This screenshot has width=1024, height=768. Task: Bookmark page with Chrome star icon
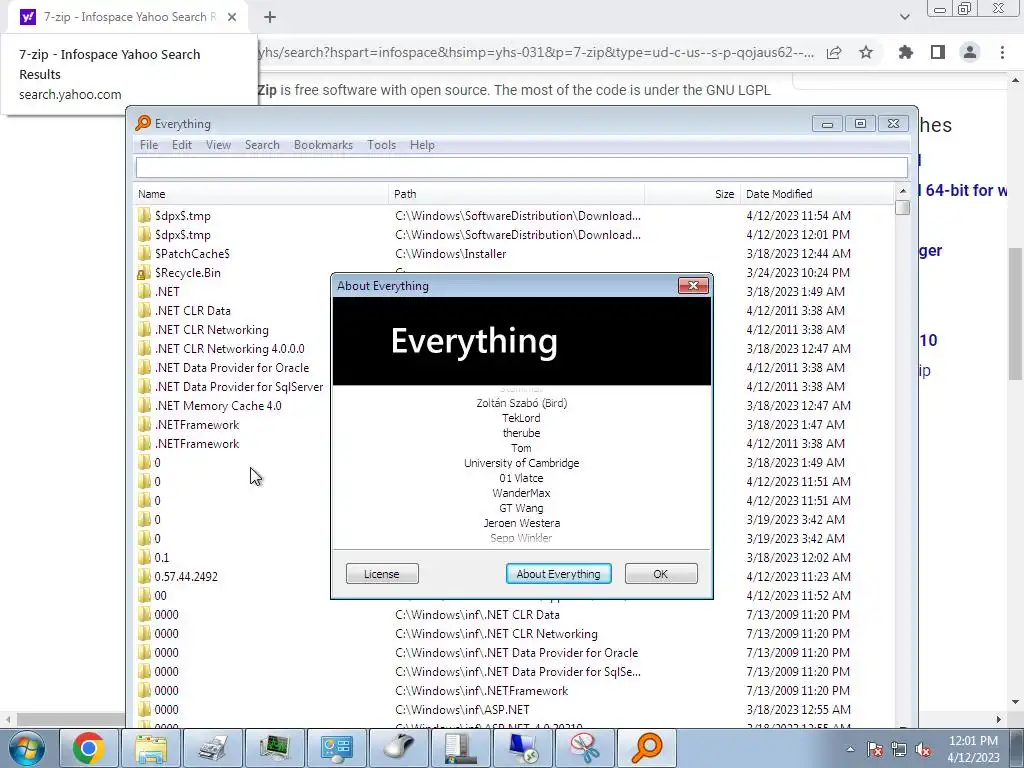tap(866, 53)
